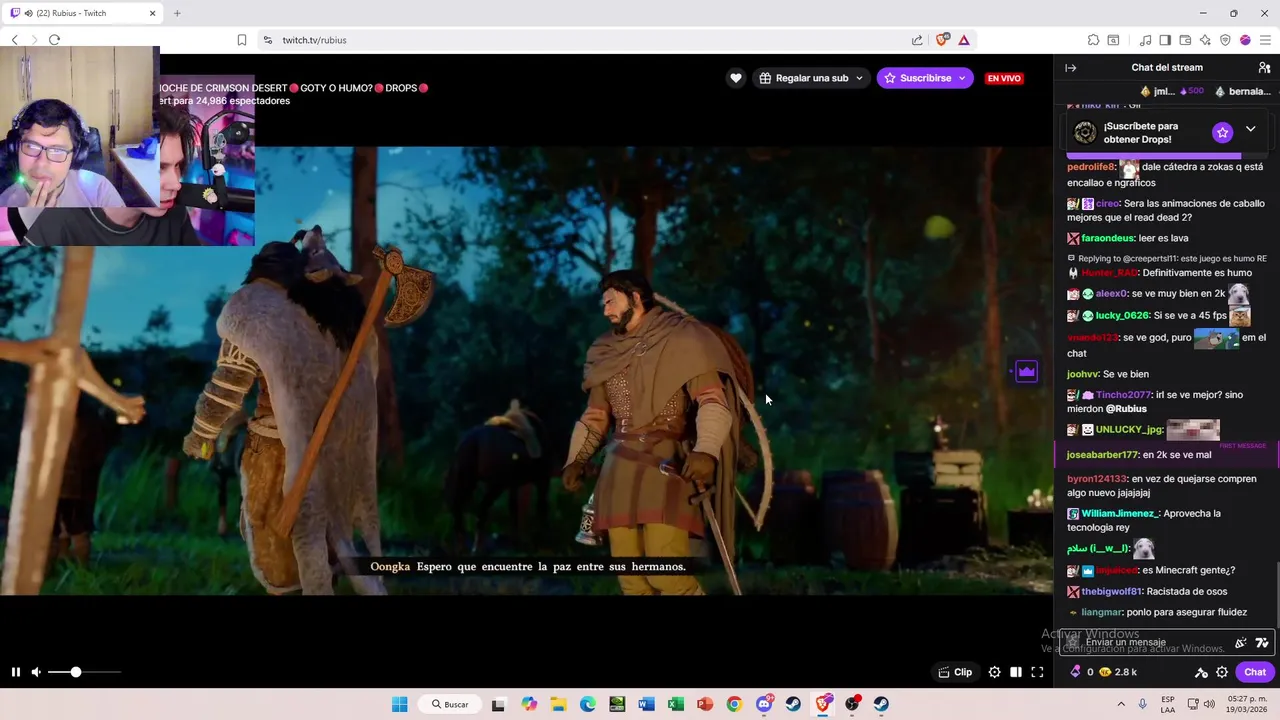Open Google Chrome from taskbar
Screen dimensions: 1280x720
[x=734, y=704]
